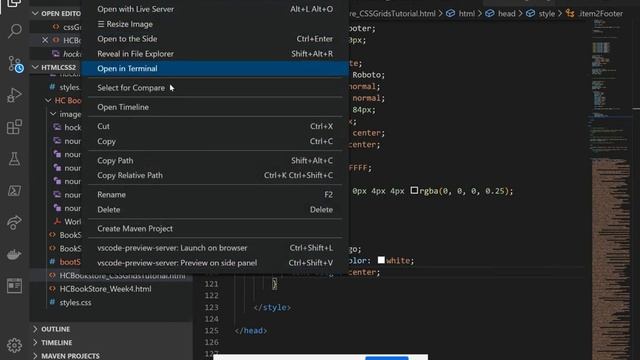Choose Open in Terminal
Screen dimensions: 640x360
coord(215,69)
